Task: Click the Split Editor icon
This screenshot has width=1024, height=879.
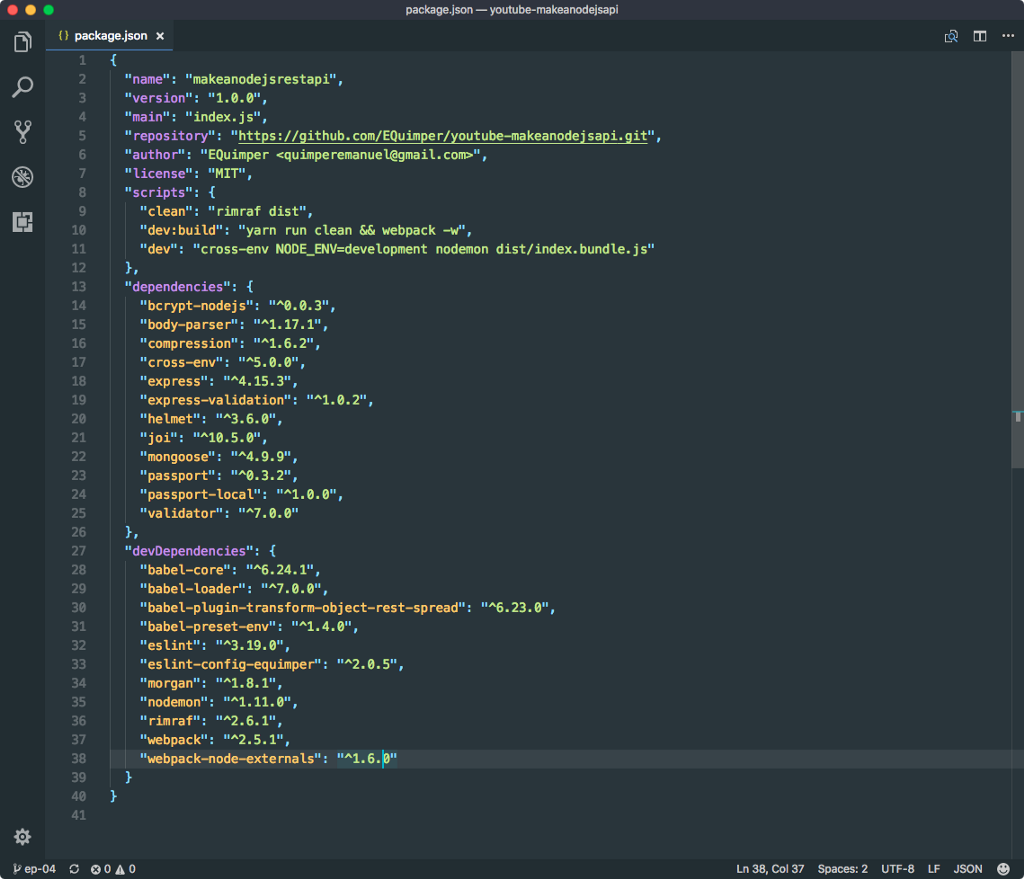Action: [x=980, y=36]
